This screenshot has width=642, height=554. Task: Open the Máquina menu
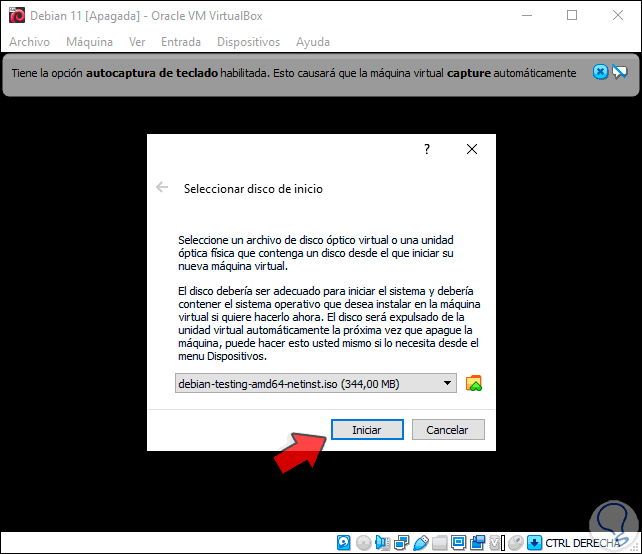pos(89,42)
